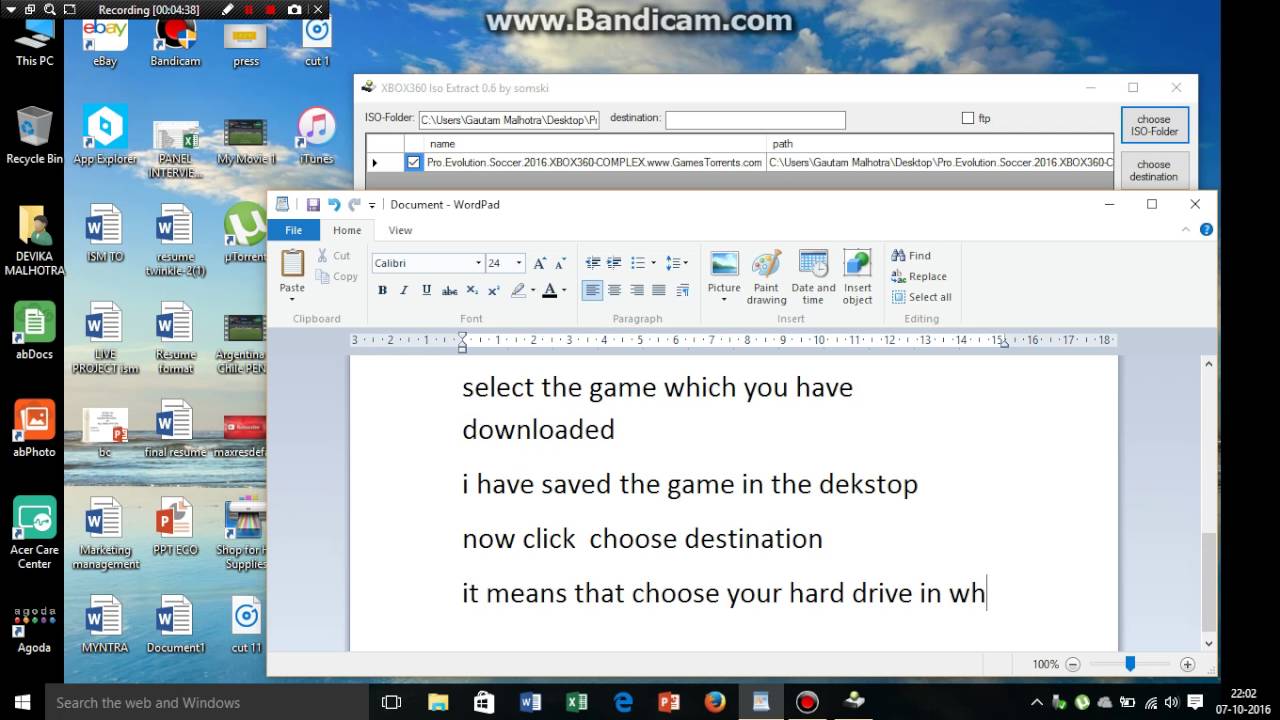Image resolution: width=1280 pixels, height=720 pixels.
Task: Apply the text highlight color
Action: [518, 290]
